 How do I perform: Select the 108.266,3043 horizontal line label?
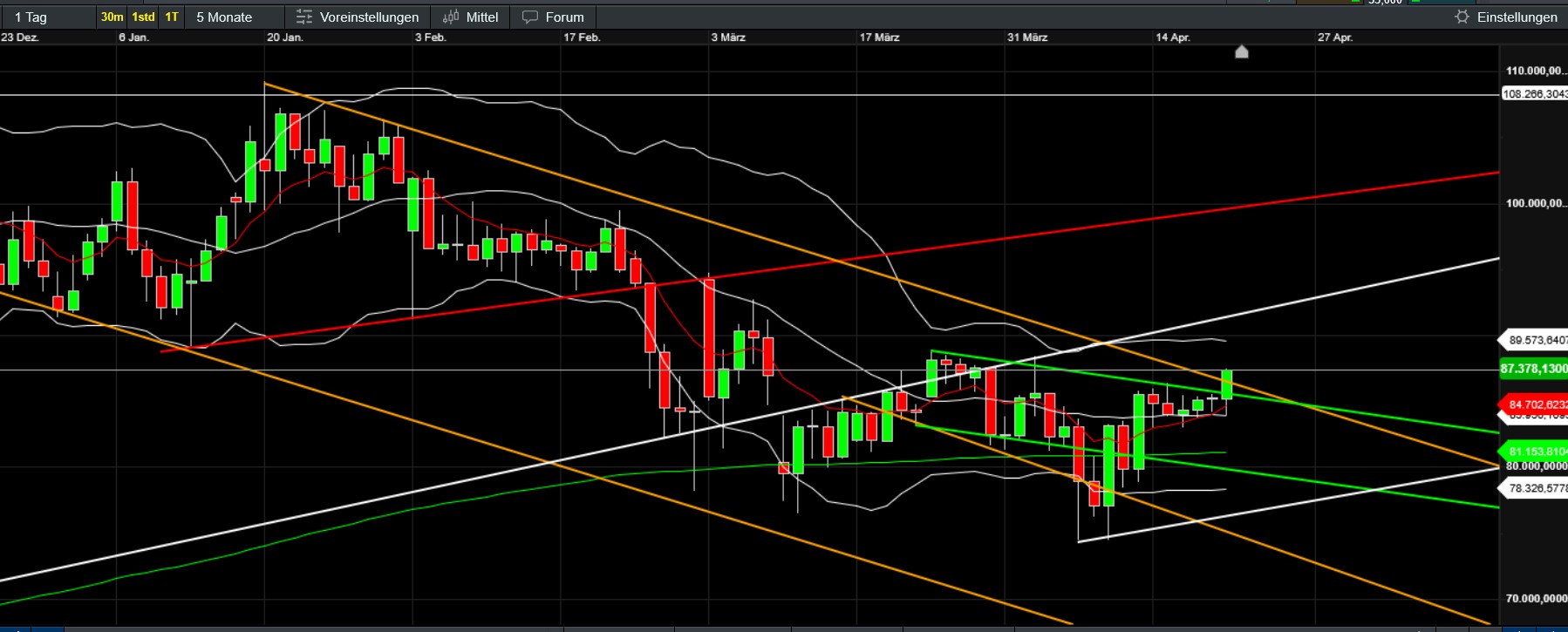pyautogui.click(x=1535, y=94)
